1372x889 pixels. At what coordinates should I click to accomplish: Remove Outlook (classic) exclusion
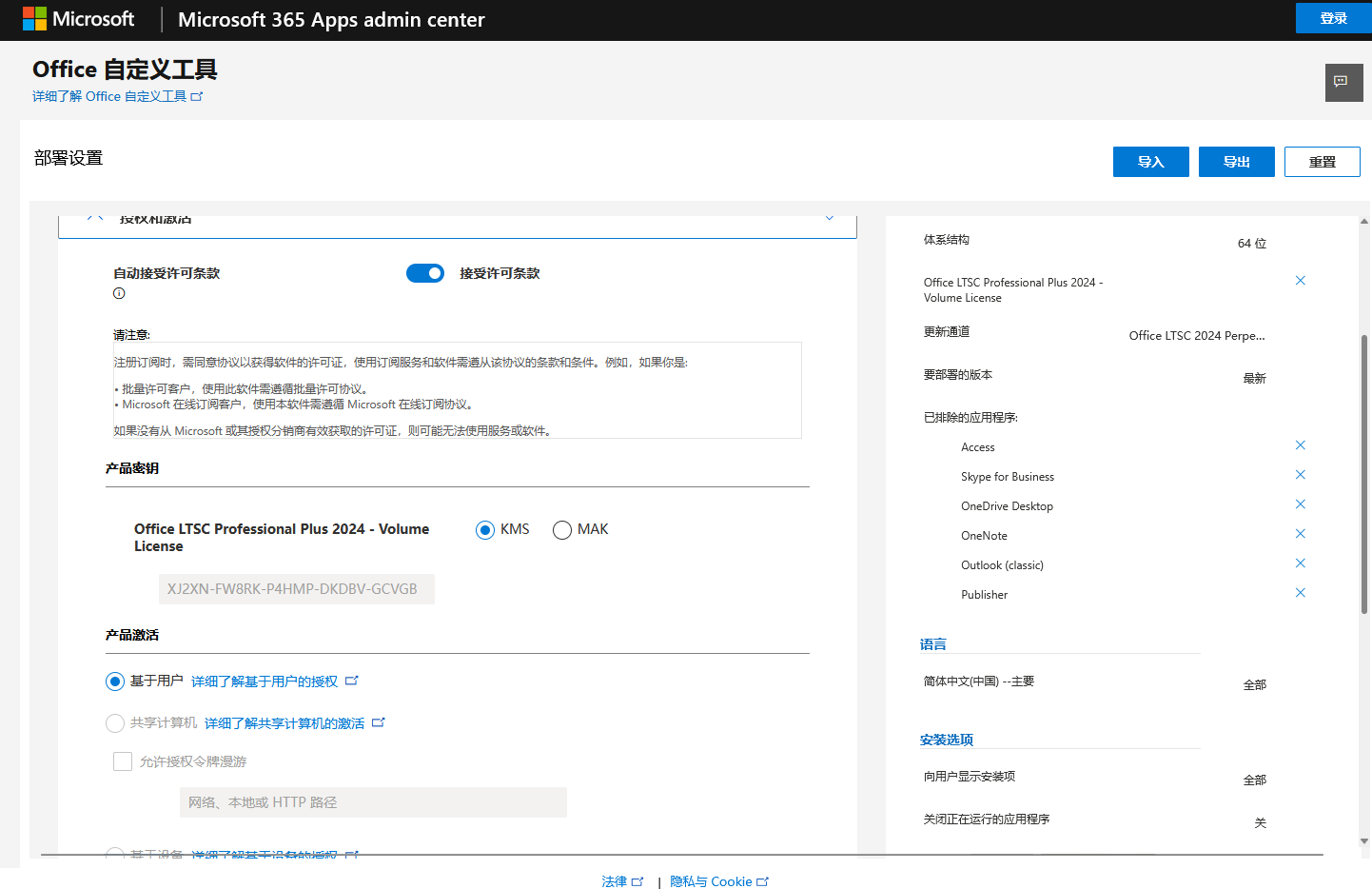pyautogui.click(x=1300, y=563)
